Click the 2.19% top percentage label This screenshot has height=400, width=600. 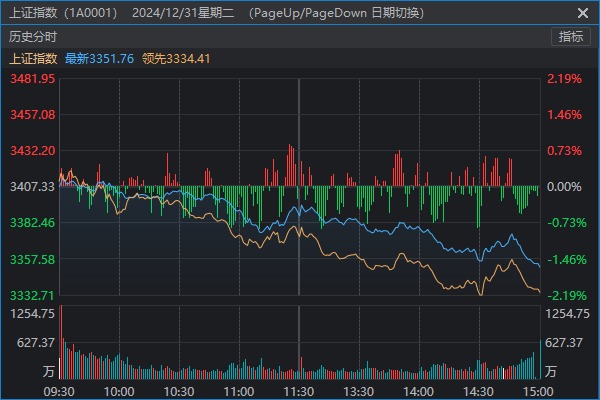[565, 79]
